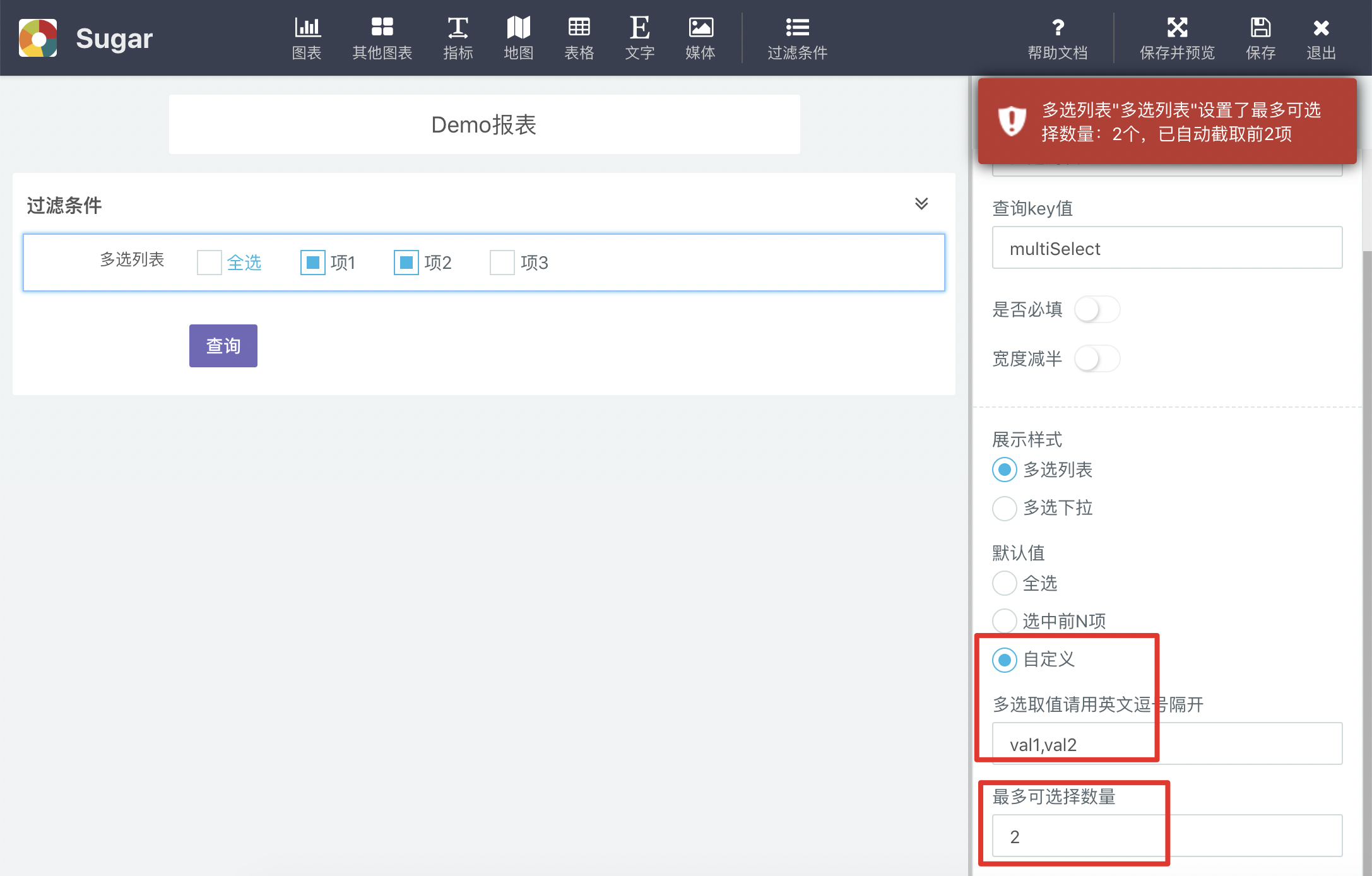Select 多选下拉 display style
Image resolution: width=1372 pixels, height=876 pixels.
(1005, 508)
